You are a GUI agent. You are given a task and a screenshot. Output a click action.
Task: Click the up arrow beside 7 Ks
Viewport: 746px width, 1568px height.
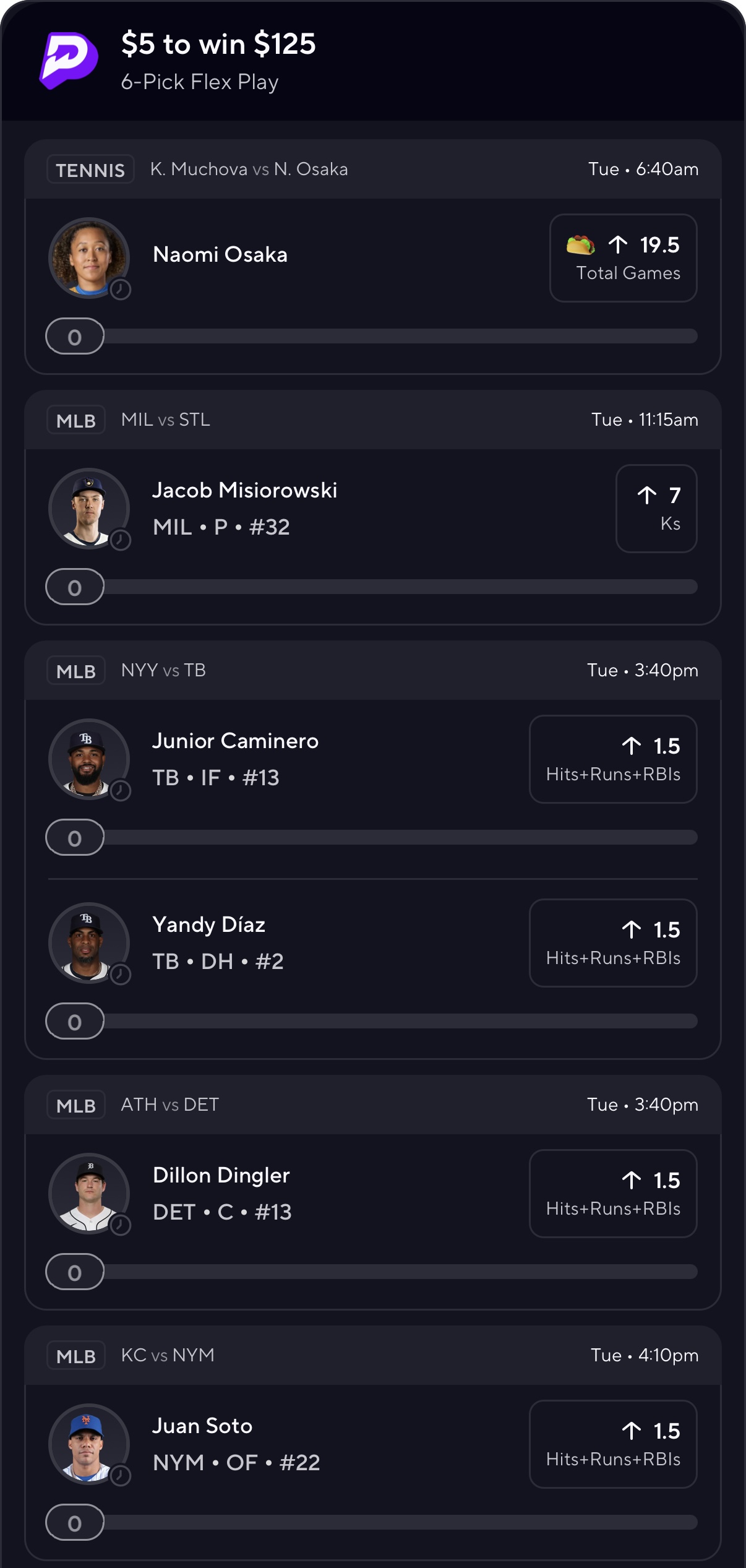[647, 495]
